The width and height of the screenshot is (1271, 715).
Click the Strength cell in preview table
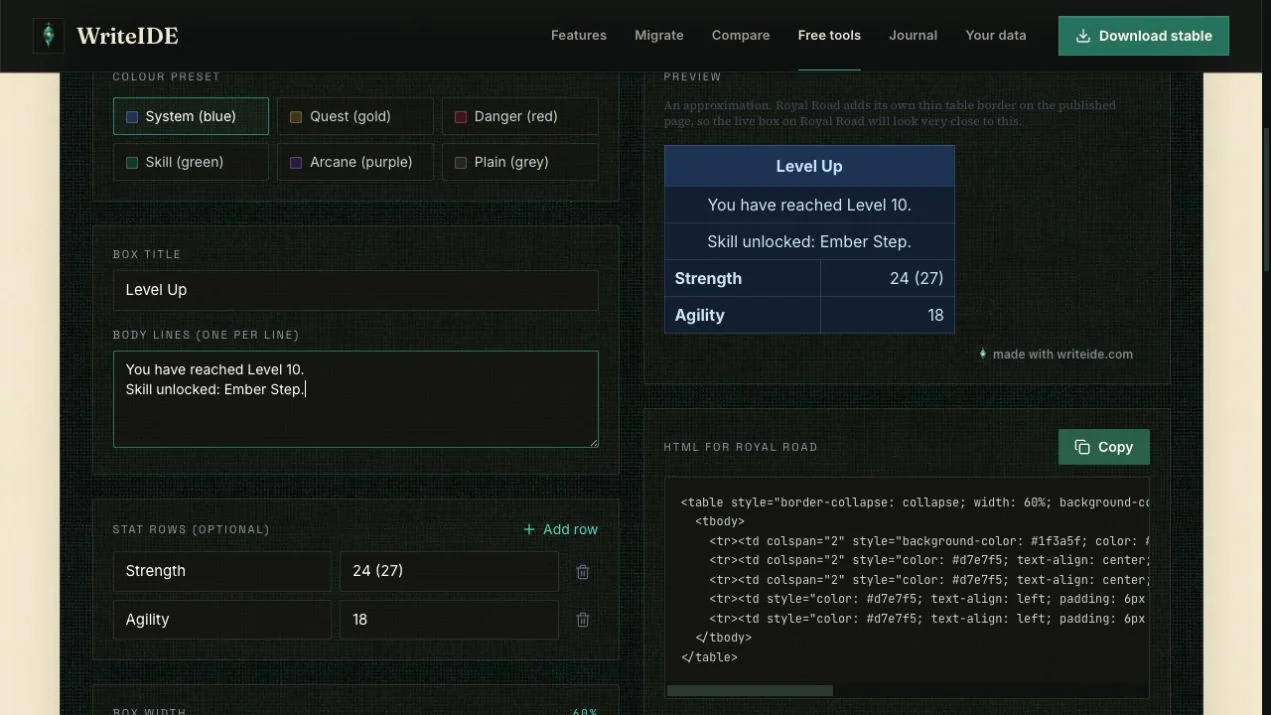743,279
